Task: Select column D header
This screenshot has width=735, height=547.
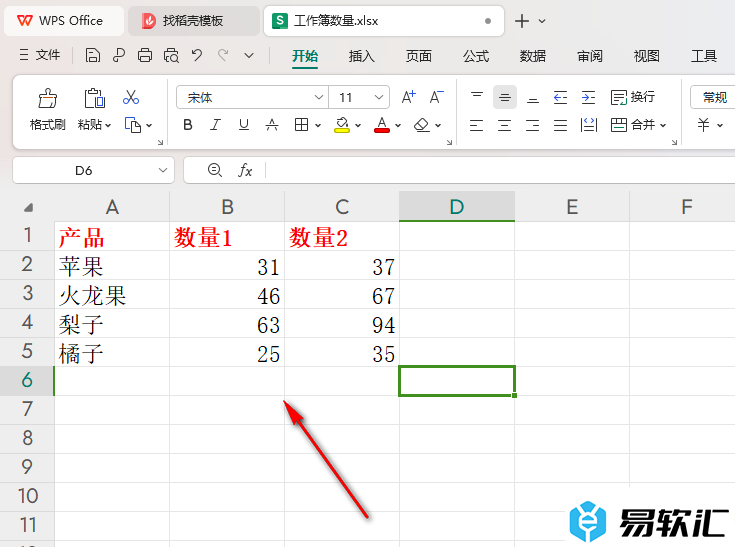Action: [457, 207]
